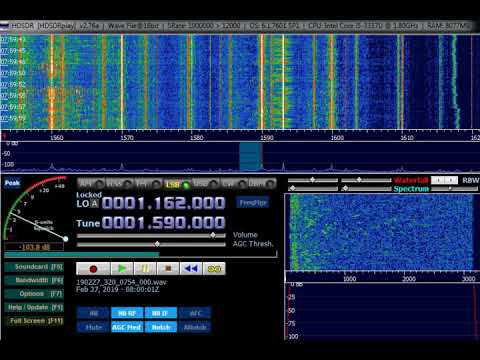Click the left Spectrum slider handle

(292, 189)
